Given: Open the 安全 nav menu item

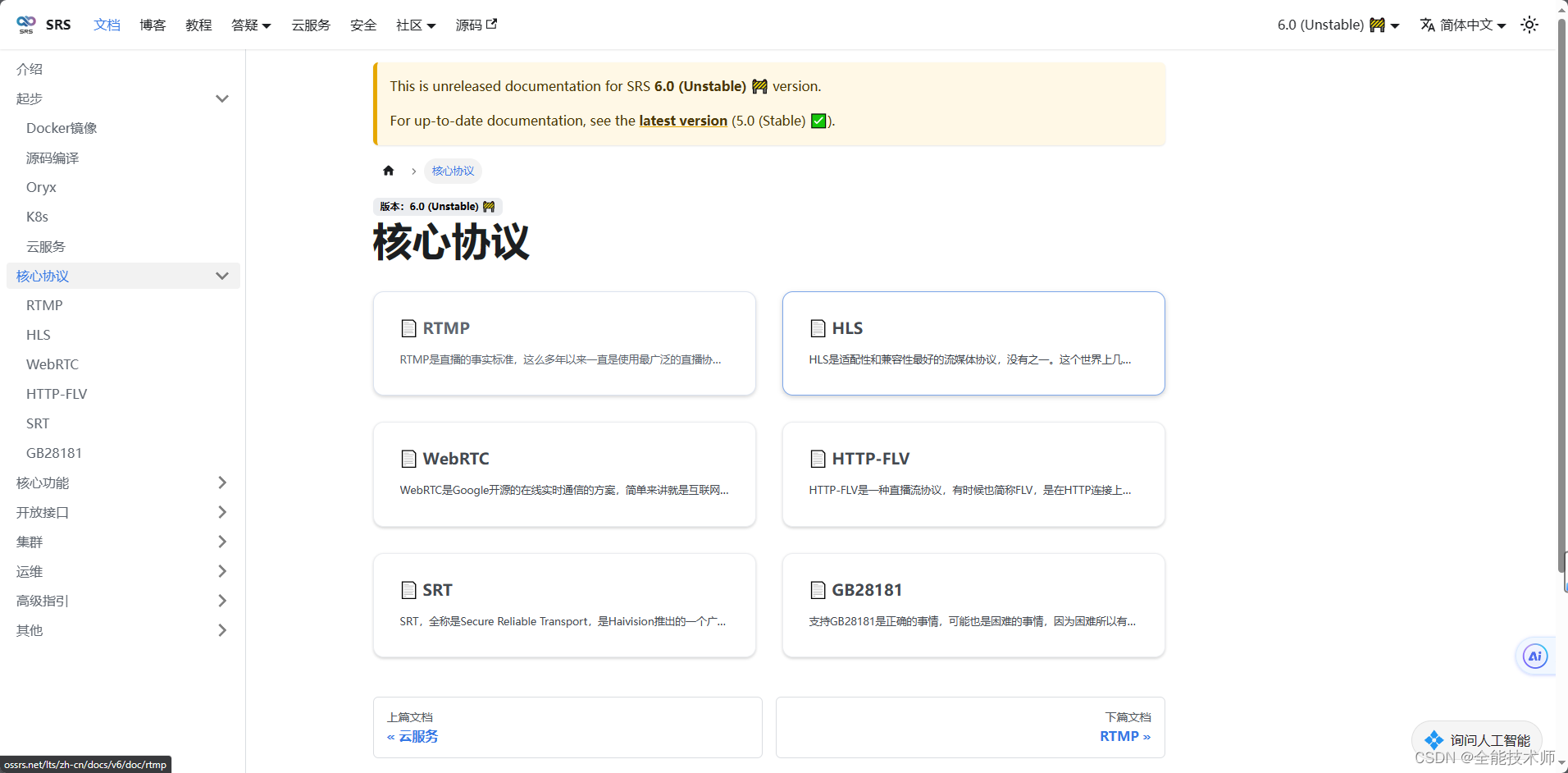Looking at the screenshot, I should (x=363, y=25).
